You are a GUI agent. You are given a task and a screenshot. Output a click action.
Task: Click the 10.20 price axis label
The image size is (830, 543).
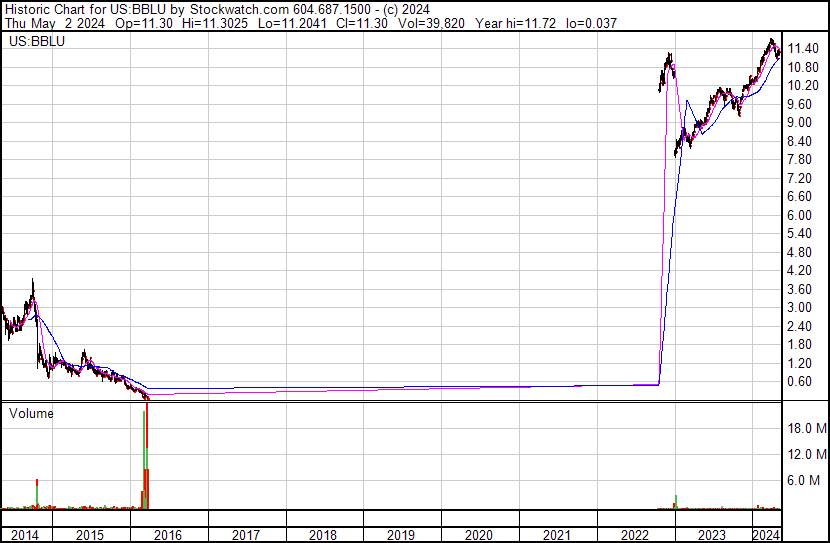pyautogui.click(x=803, y=86)
